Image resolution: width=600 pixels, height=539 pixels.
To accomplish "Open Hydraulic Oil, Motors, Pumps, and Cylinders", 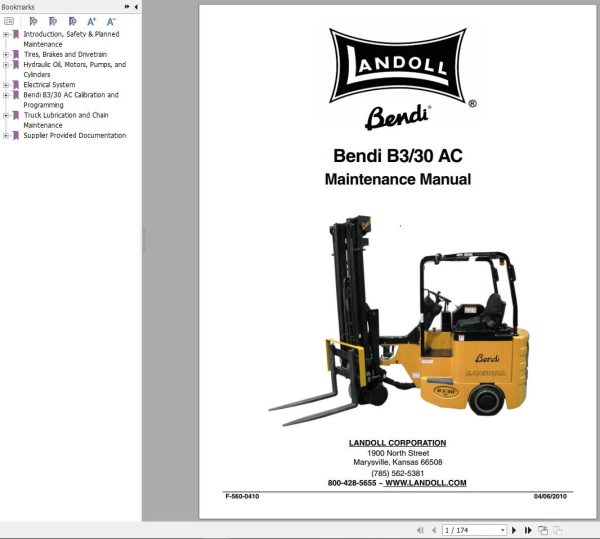I will (x=75, y=69).
